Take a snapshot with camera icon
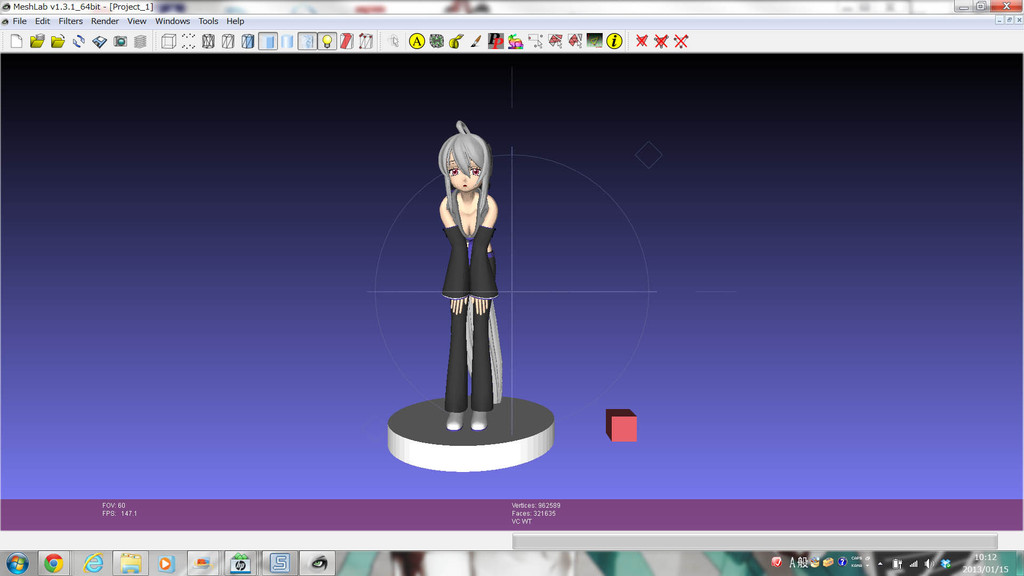The width and height of the screenshot is (1024, 576). click(x=120, y=42)
